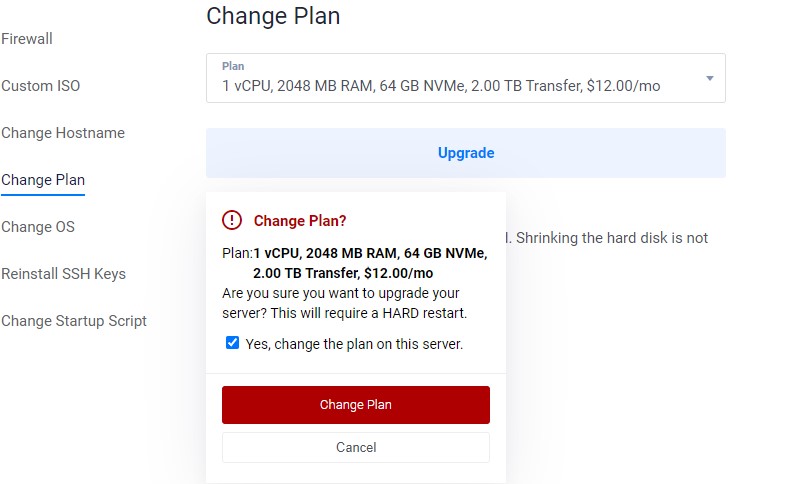Uncheck 'Yes, change the plan on this server'

[232, 343]
